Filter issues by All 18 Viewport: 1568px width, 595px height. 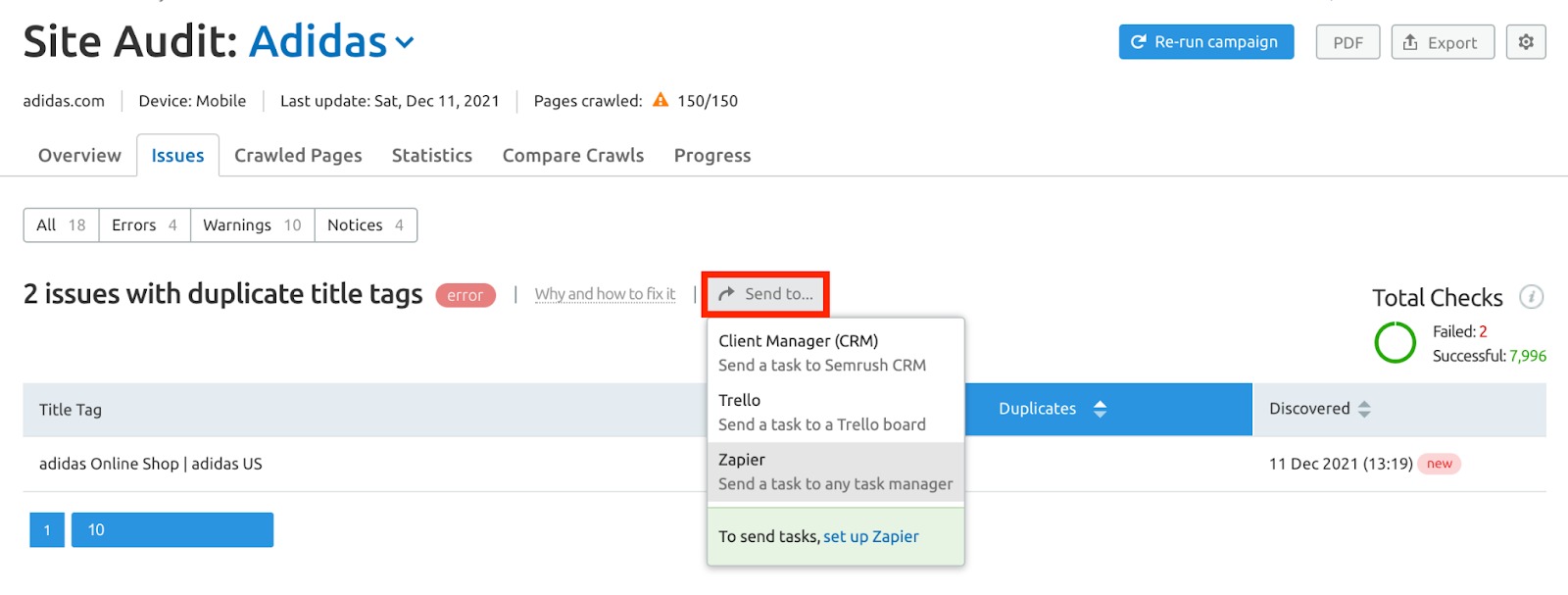coord(61,224)
